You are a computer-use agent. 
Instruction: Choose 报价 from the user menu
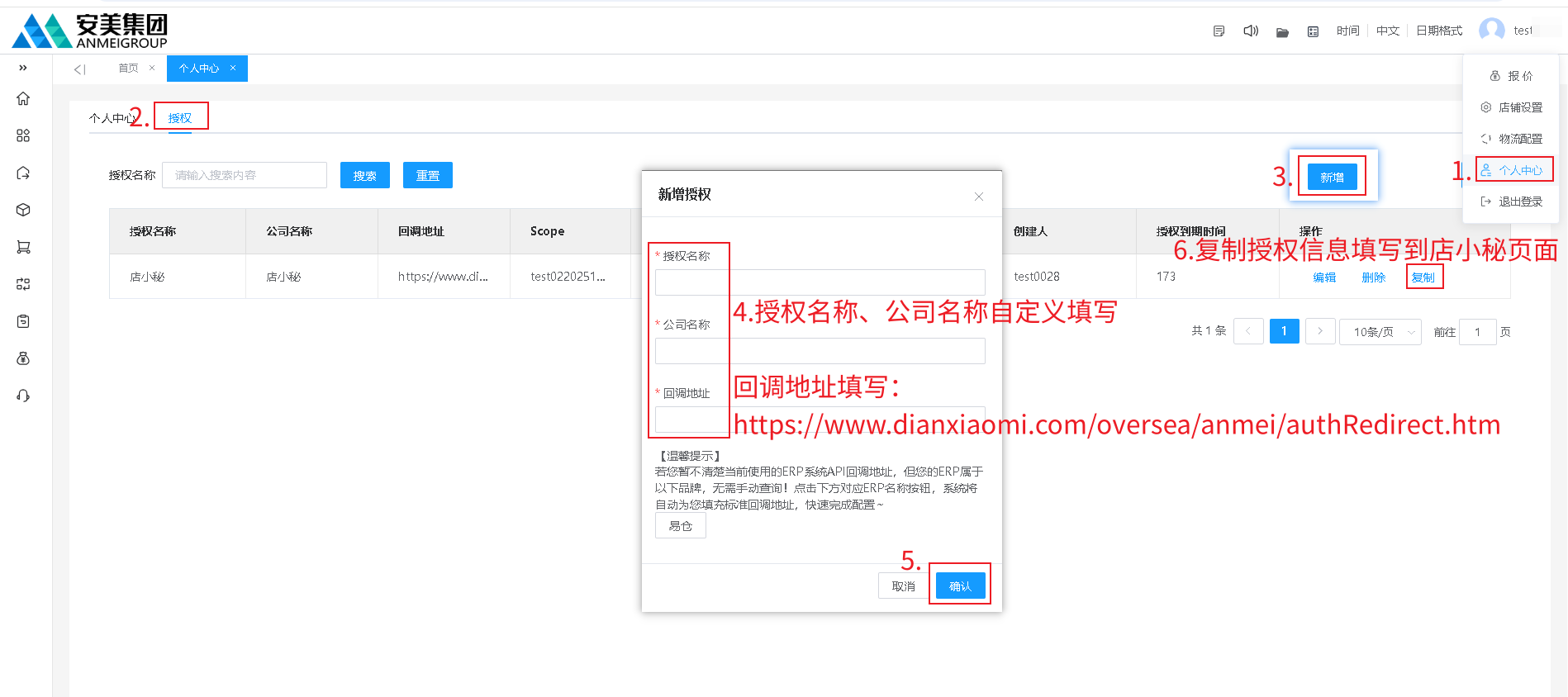pos(1511,76)
